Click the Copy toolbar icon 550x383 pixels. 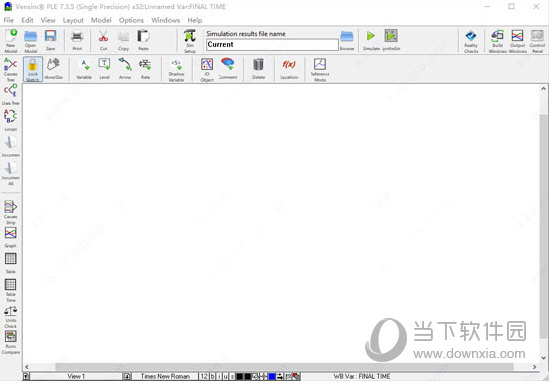tap(123, 40)
